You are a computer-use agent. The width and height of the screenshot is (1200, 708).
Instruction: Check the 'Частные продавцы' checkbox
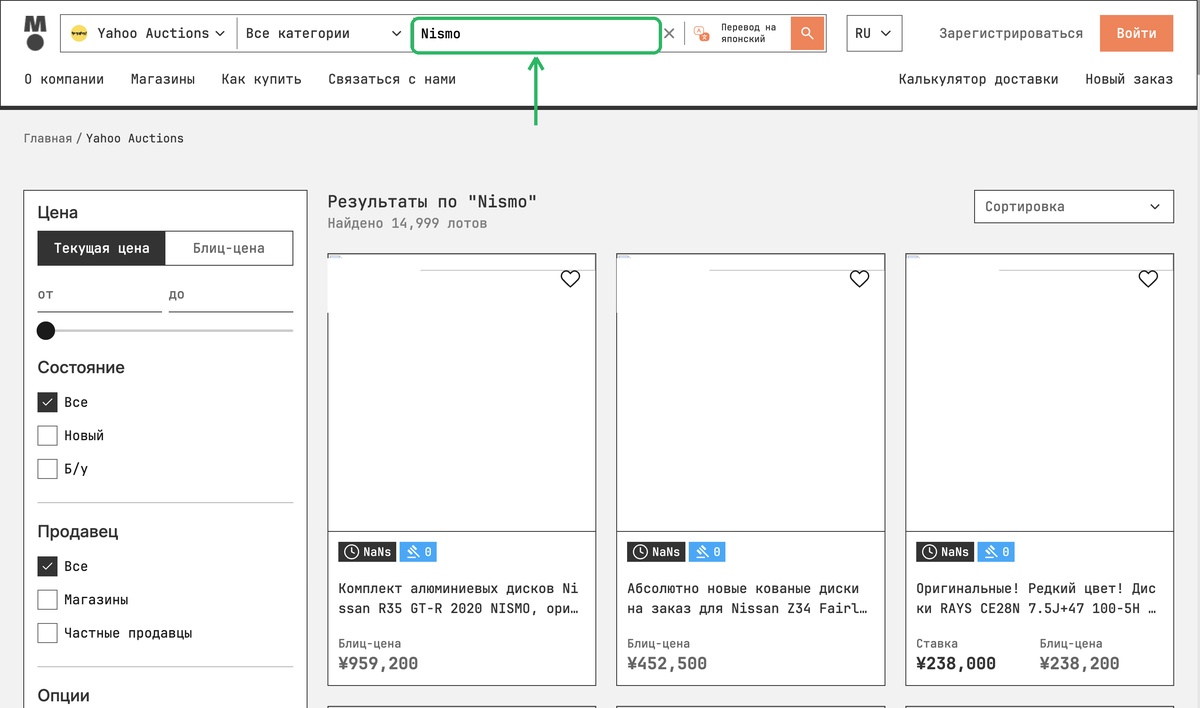click(x=47, y=632)
